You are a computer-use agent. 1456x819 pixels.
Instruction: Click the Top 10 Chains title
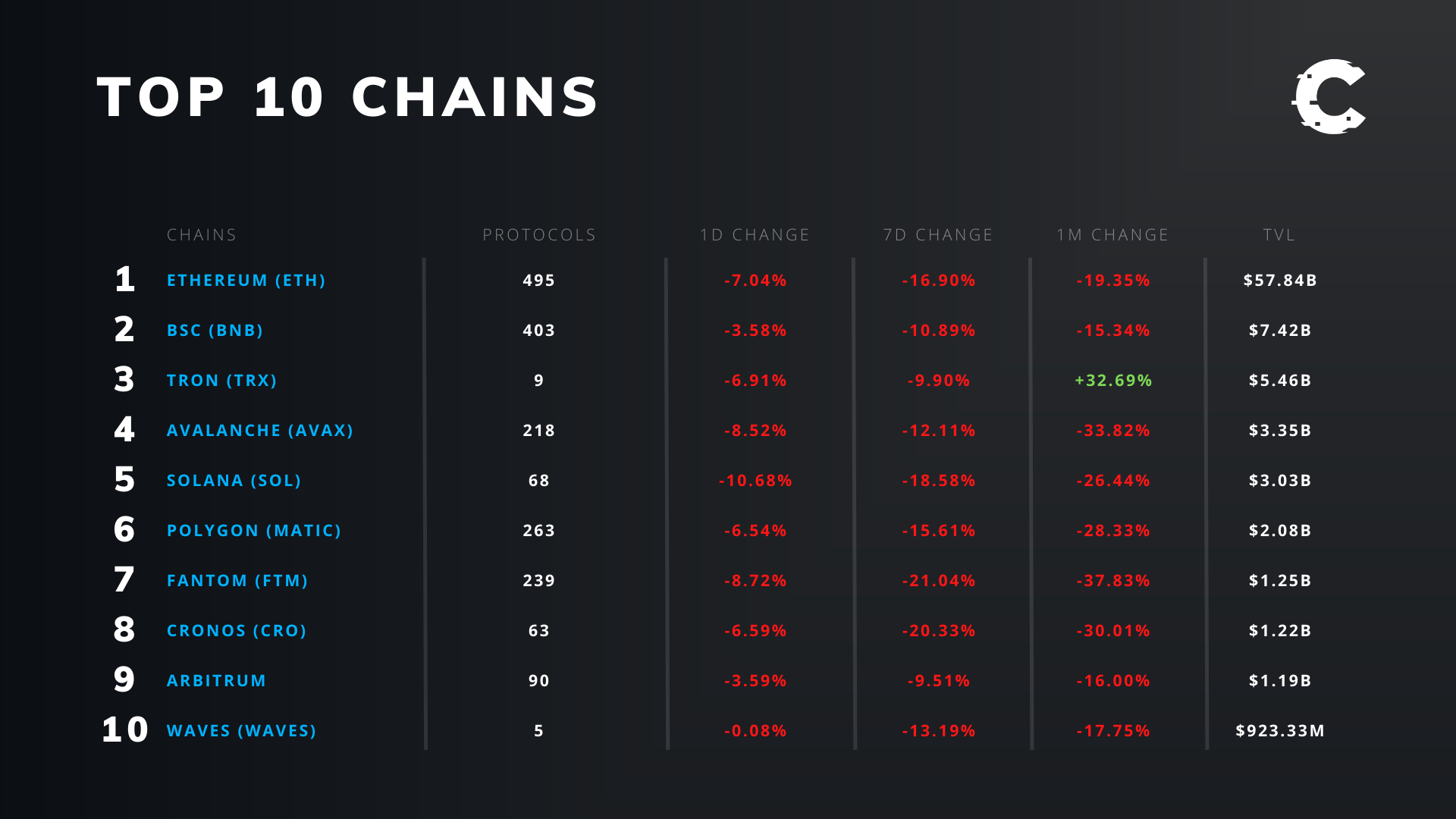coord(348,98)
